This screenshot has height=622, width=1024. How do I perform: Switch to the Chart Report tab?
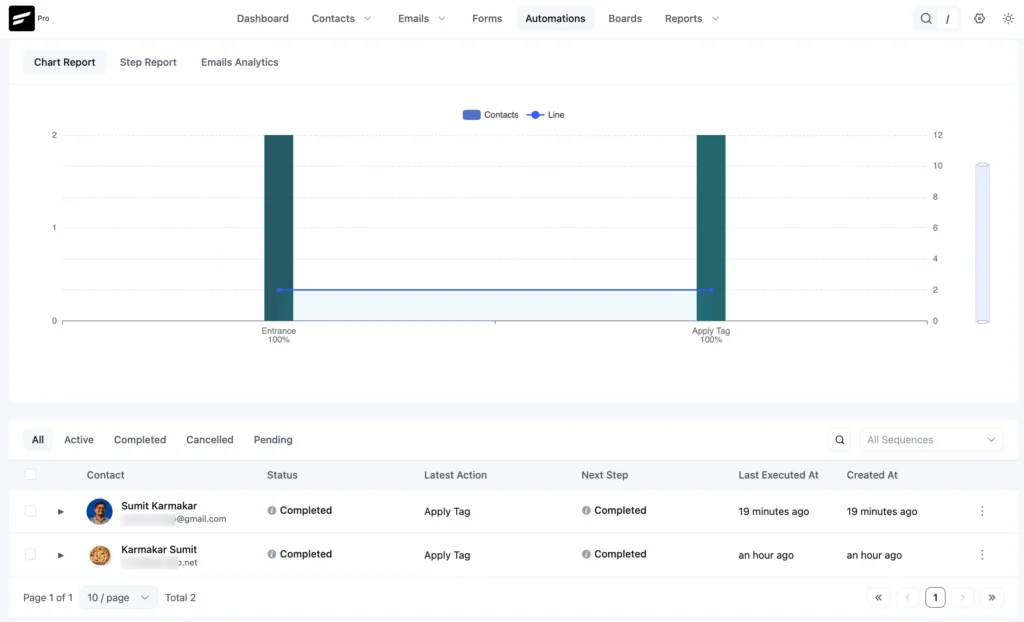pos(65,62)
